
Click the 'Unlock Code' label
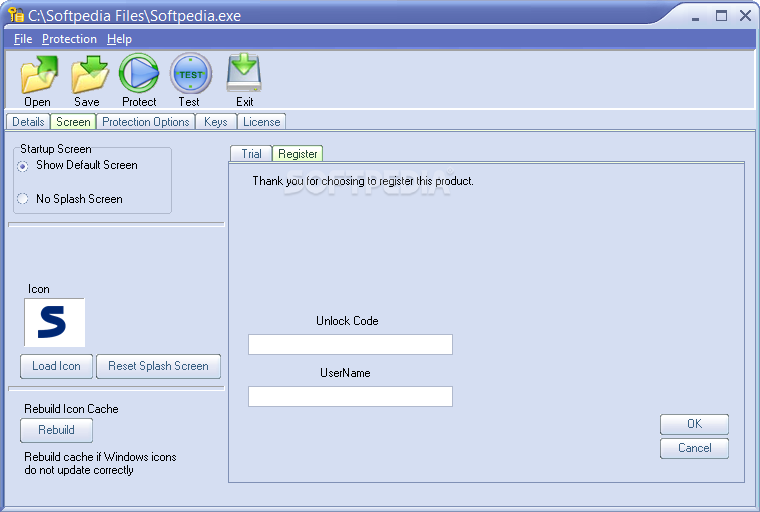tap(347, 320)
